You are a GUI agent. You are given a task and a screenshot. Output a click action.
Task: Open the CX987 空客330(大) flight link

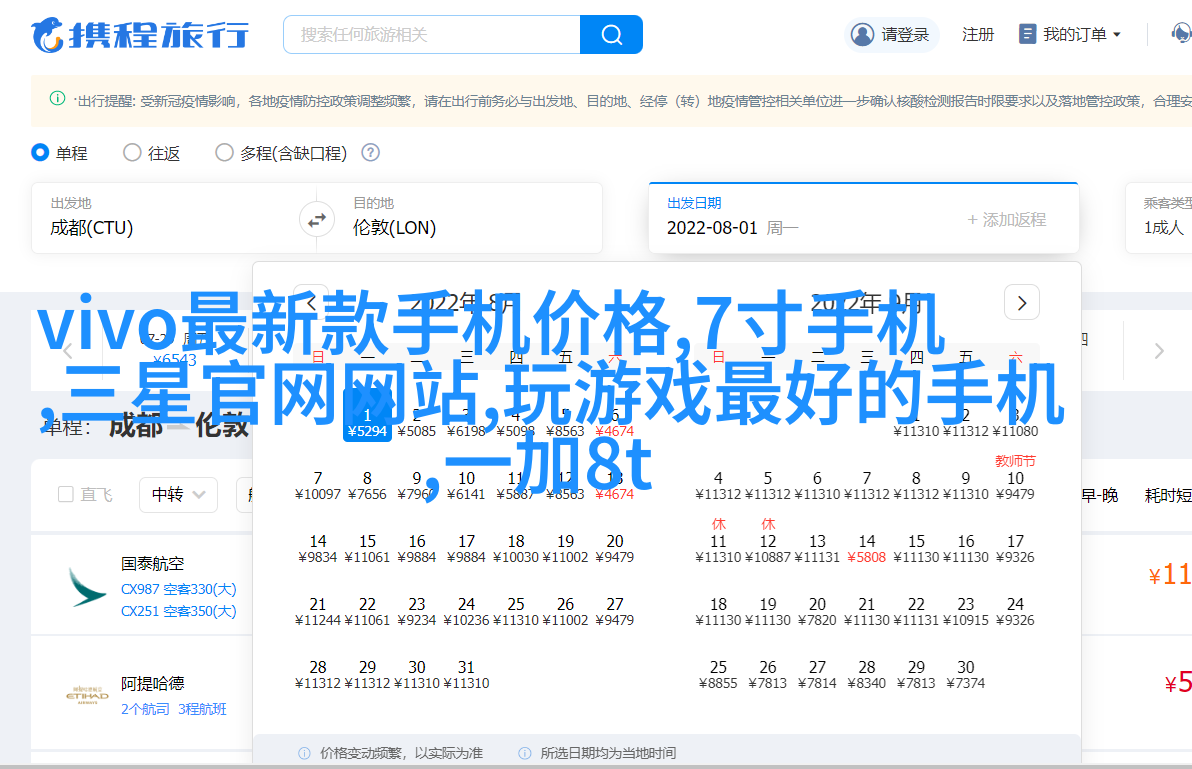click(x=179, y=589)
